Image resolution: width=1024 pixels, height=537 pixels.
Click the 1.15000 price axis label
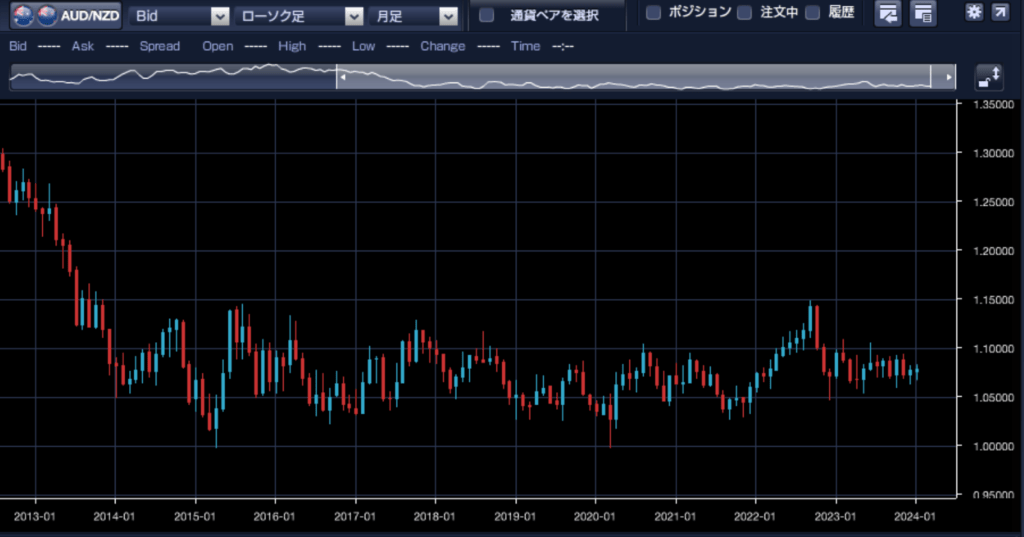[993, 299]
